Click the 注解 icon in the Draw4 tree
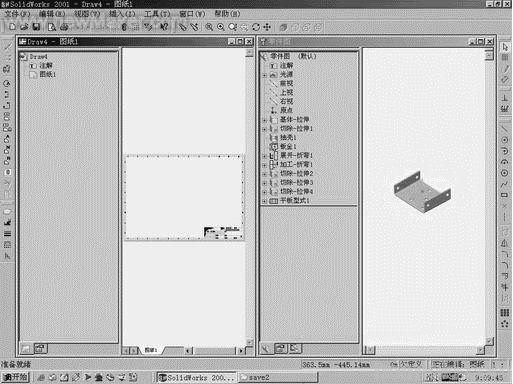This screenshot has width=513, height=384. pos(33,66)
